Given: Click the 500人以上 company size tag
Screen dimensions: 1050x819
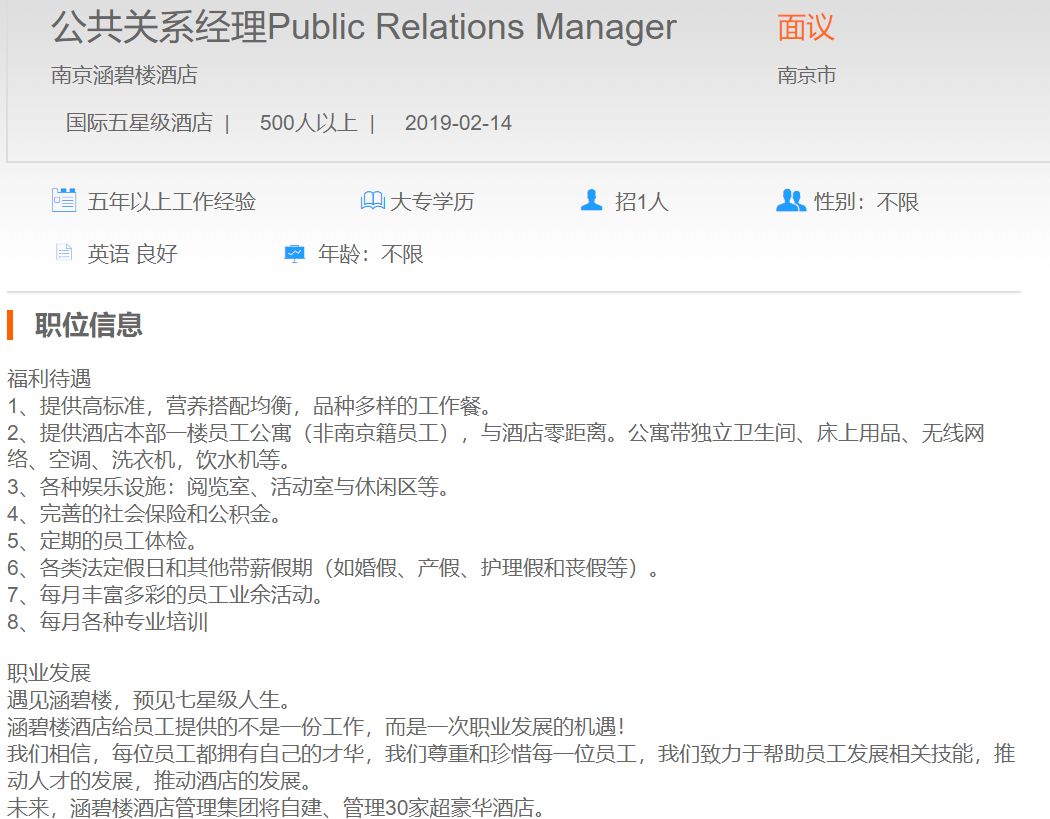Looking at the screenshot, I should click(308, 123).
